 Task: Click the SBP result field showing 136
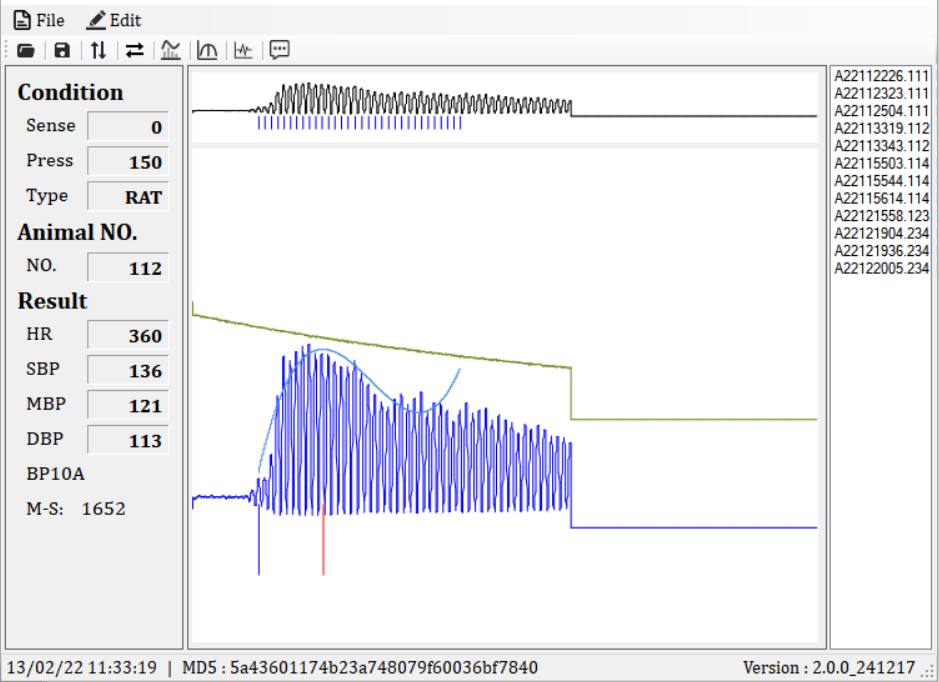[128, 371]
